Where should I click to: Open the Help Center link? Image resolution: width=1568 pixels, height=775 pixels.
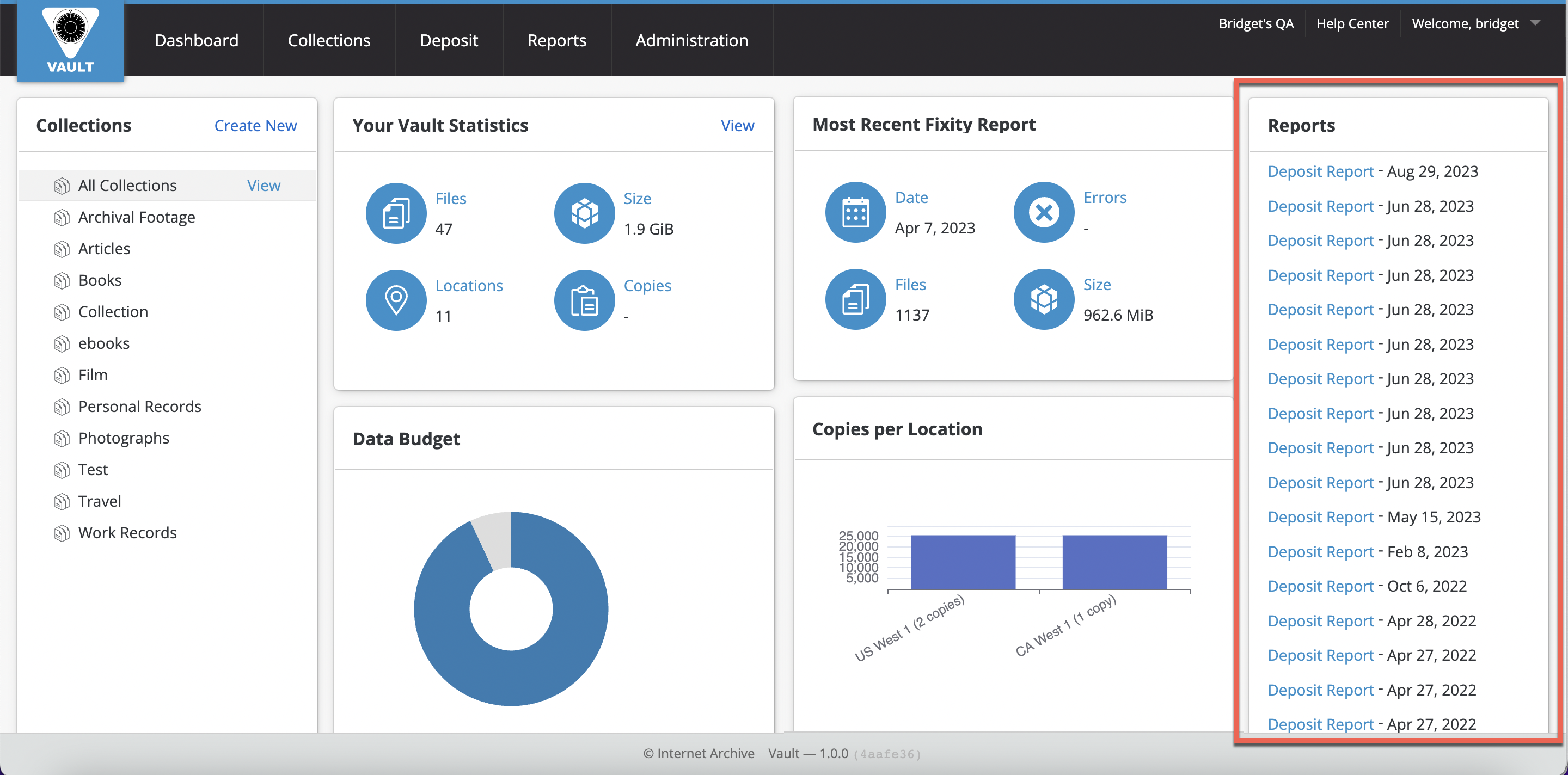pos(1352,23)
